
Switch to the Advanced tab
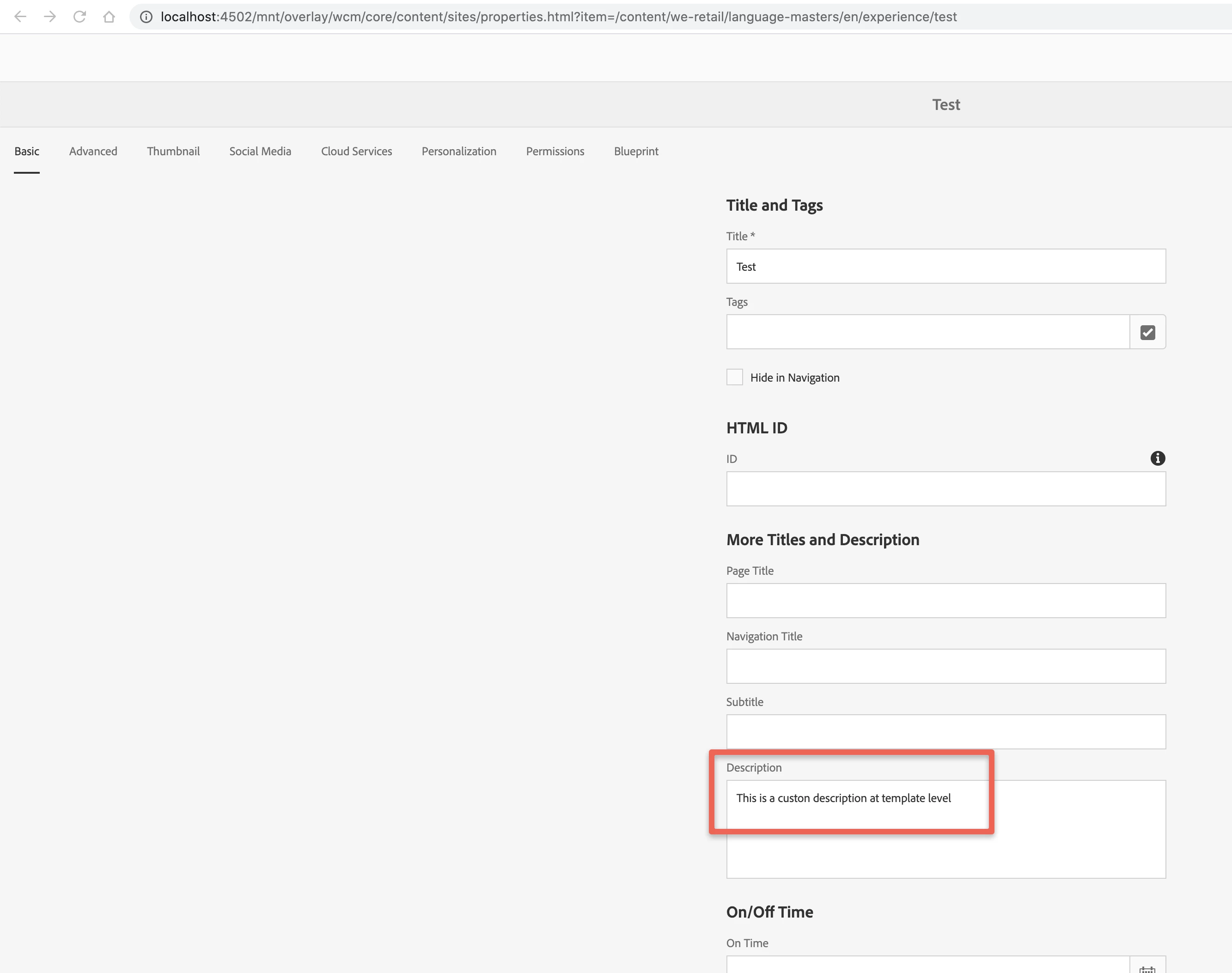[93, 151]
